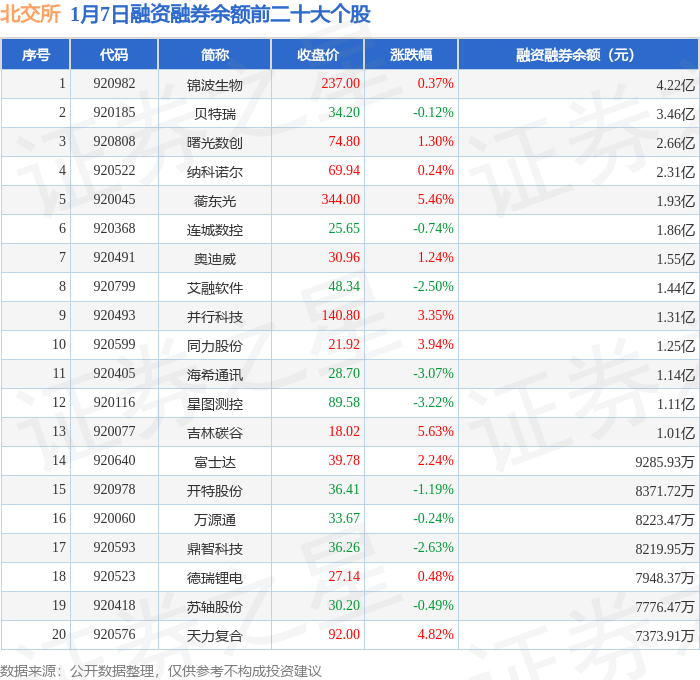Screen dimensions: 700x680
Task: Select the stock name 开特股份
Action: pos(215,491)
